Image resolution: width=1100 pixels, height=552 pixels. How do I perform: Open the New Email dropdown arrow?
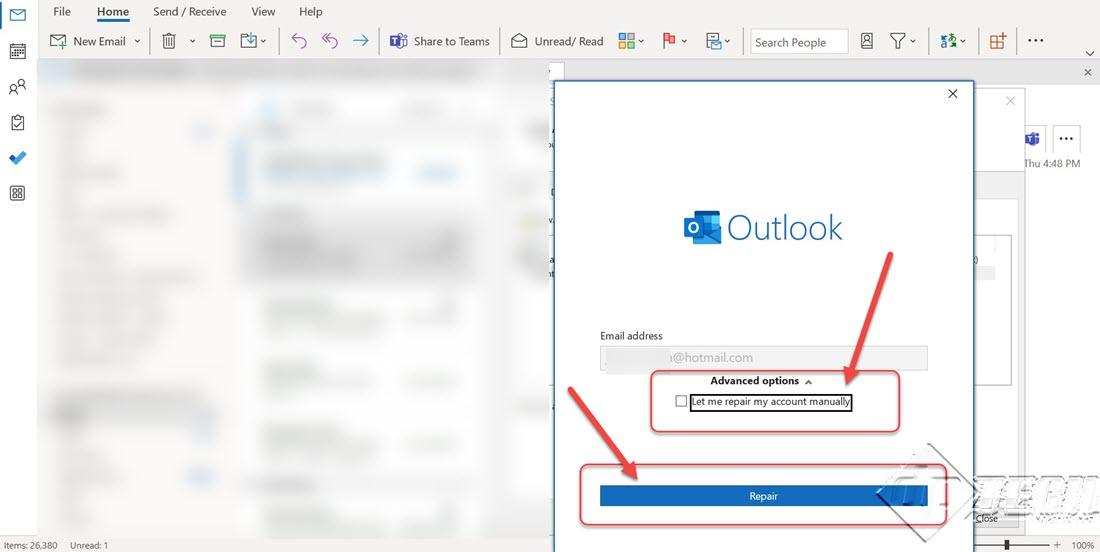tap(138, 42)
